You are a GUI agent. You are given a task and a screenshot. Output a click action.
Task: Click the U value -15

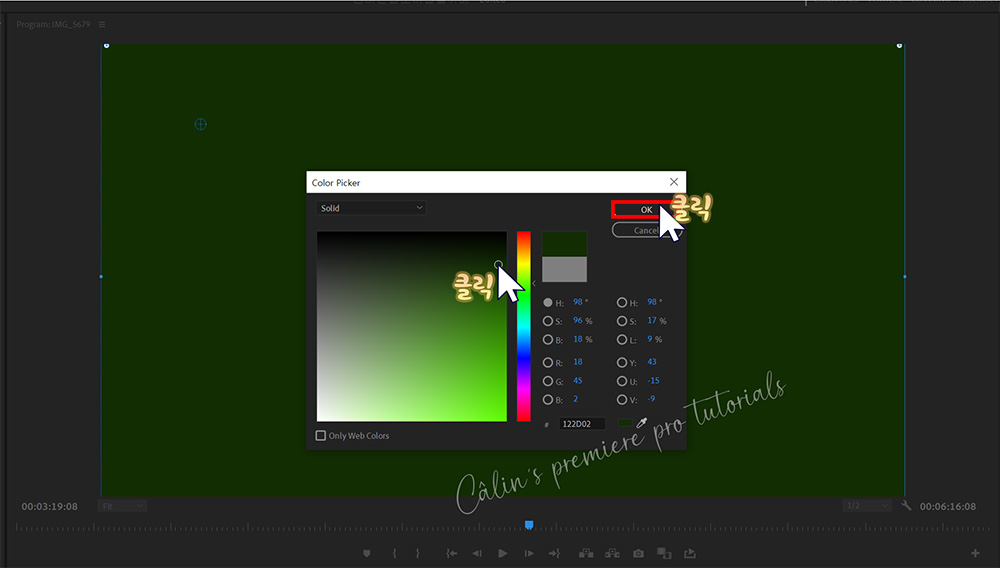(x=653, y=381)
